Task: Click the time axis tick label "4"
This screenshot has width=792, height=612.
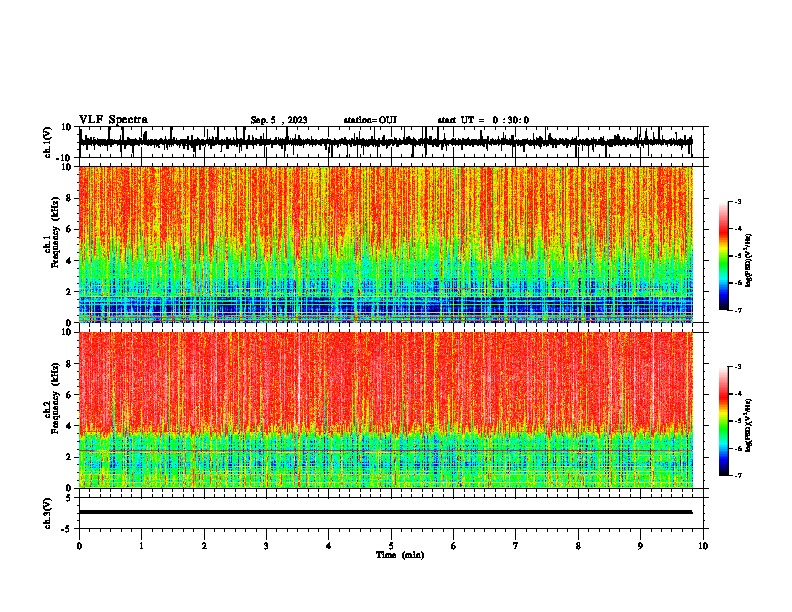Action: click(x=329, y=546)
